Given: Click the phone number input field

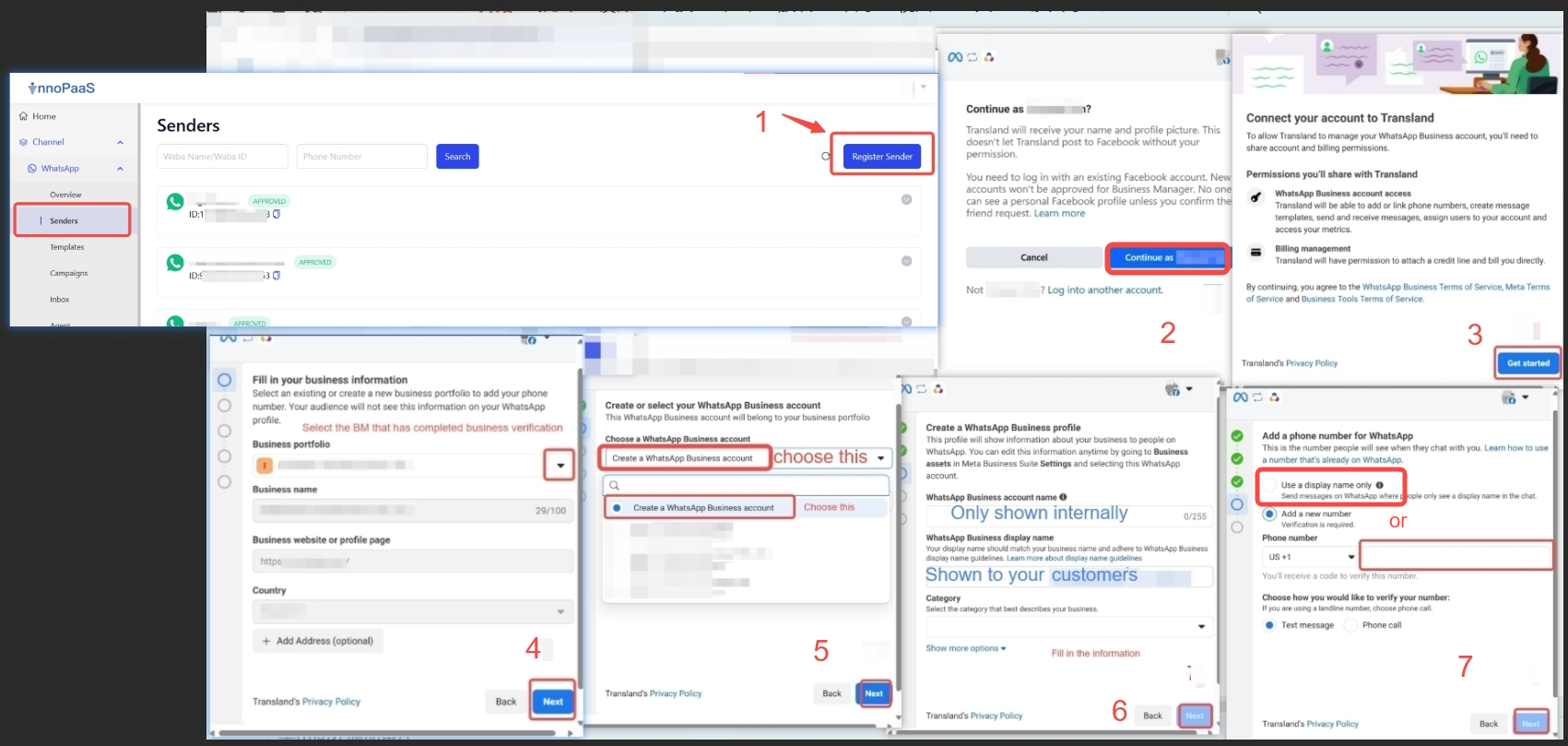Looking at the screenshot, I should (x=1457, y=557).
